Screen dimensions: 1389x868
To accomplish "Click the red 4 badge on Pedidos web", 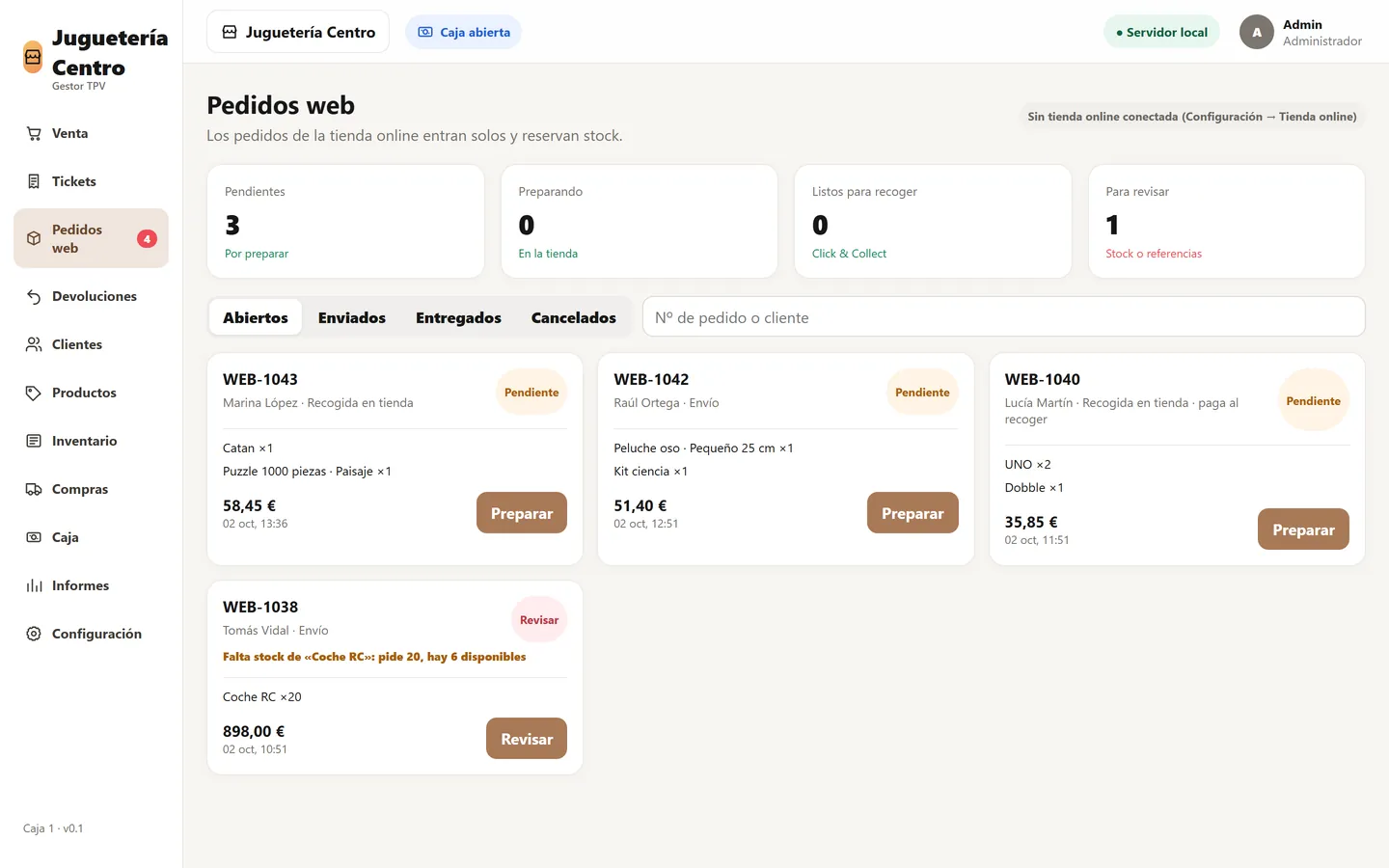I will [x=147, y=238].
